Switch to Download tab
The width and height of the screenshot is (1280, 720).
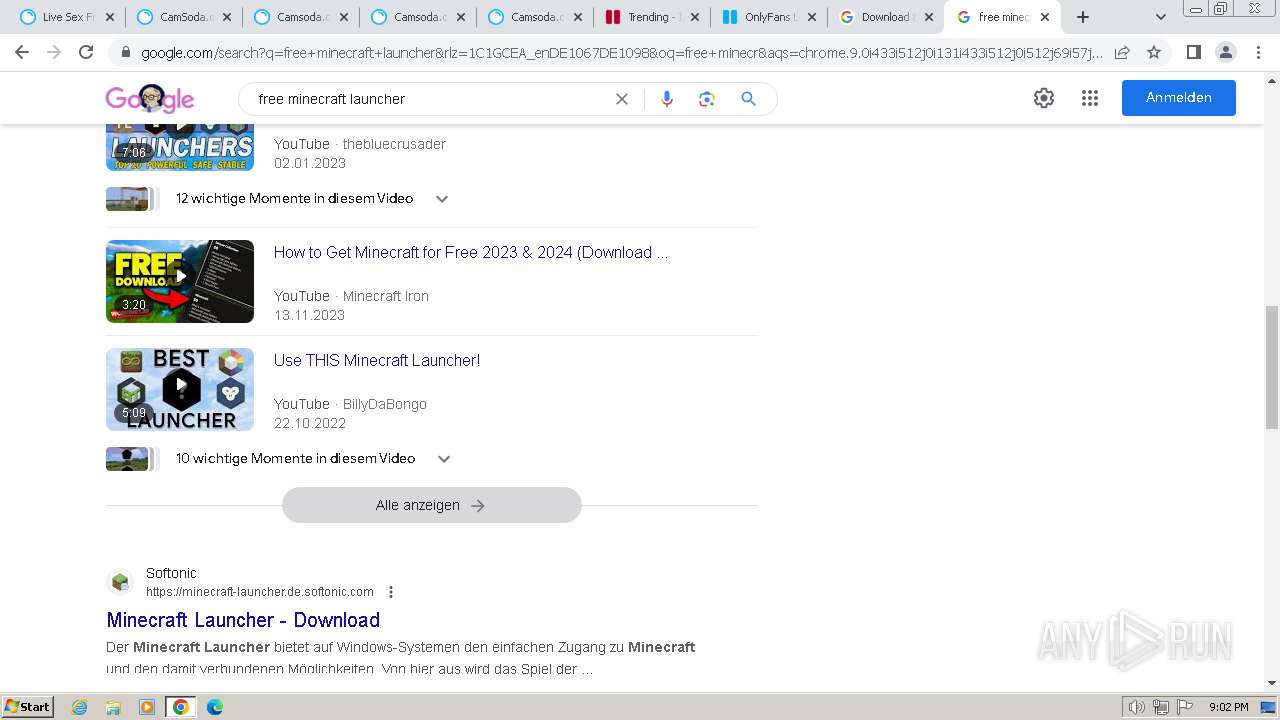point(886,17)
